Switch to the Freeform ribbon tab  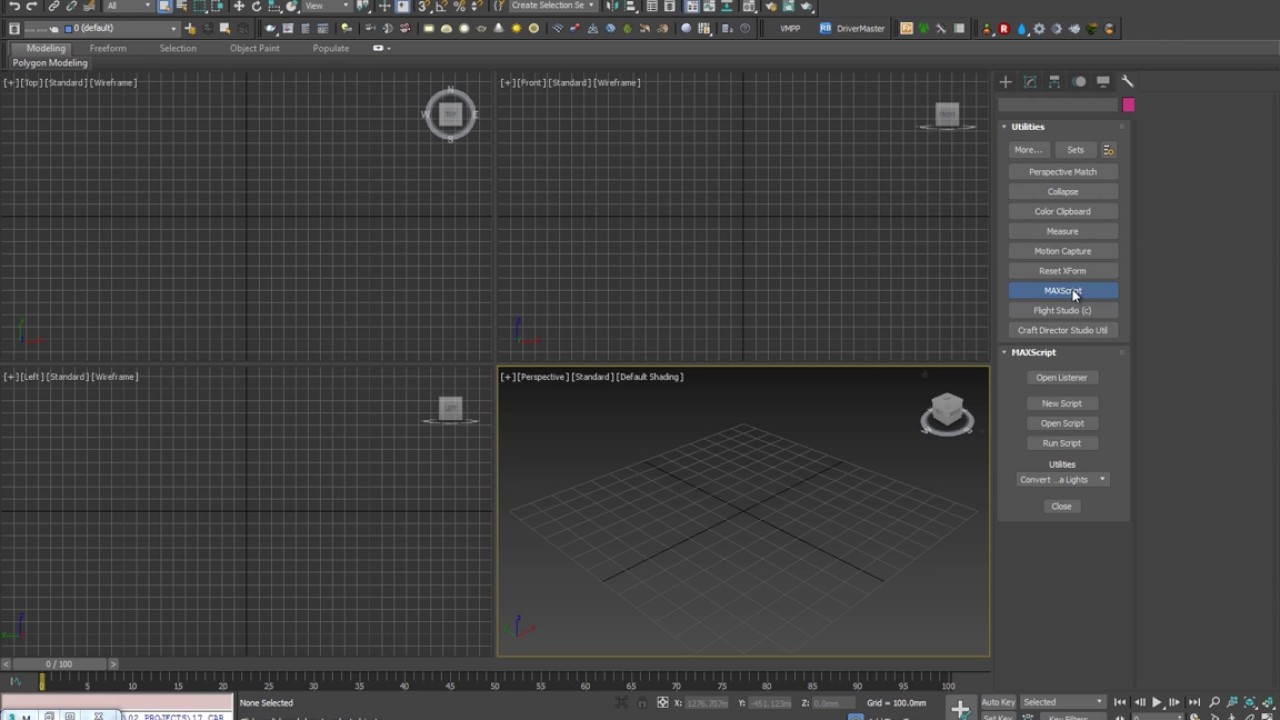pyautogui.click(x=108, y=48)
